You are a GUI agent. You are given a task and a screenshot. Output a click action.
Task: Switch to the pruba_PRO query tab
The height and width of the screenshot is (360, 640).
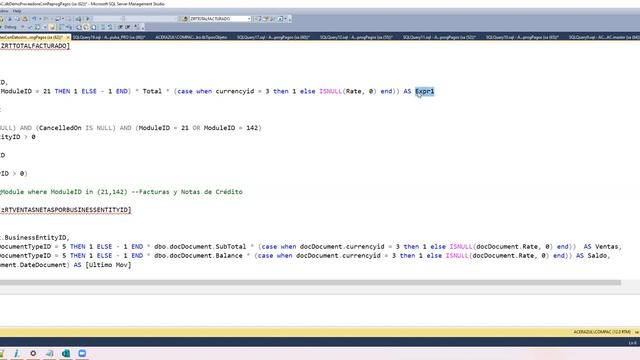tap(109, 37)
